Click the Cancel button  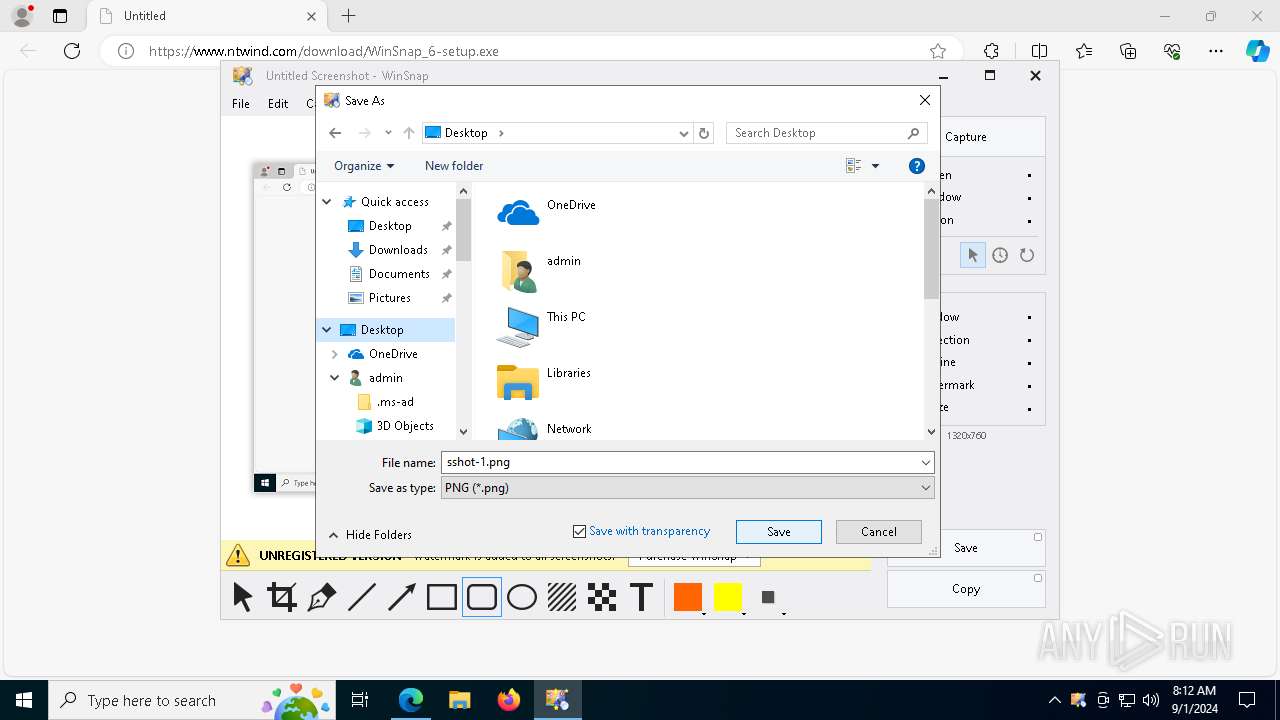879,532
